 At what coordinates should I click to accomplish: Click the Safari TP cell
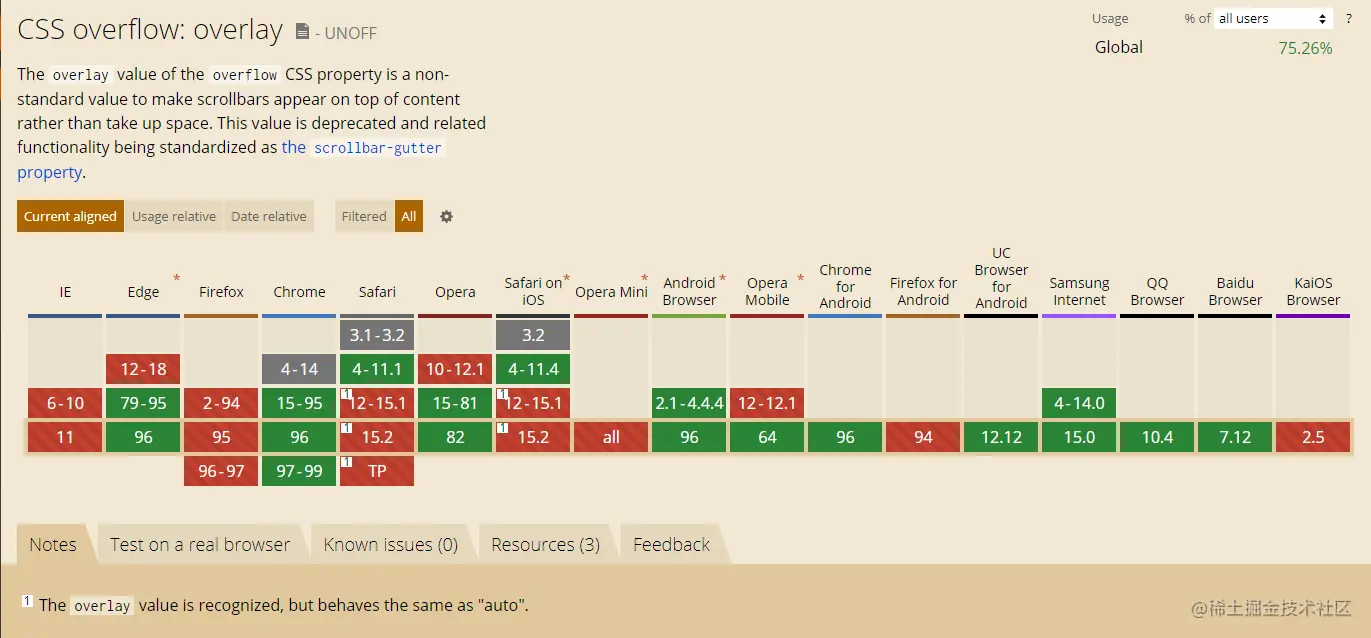click(x=377, y=471)
